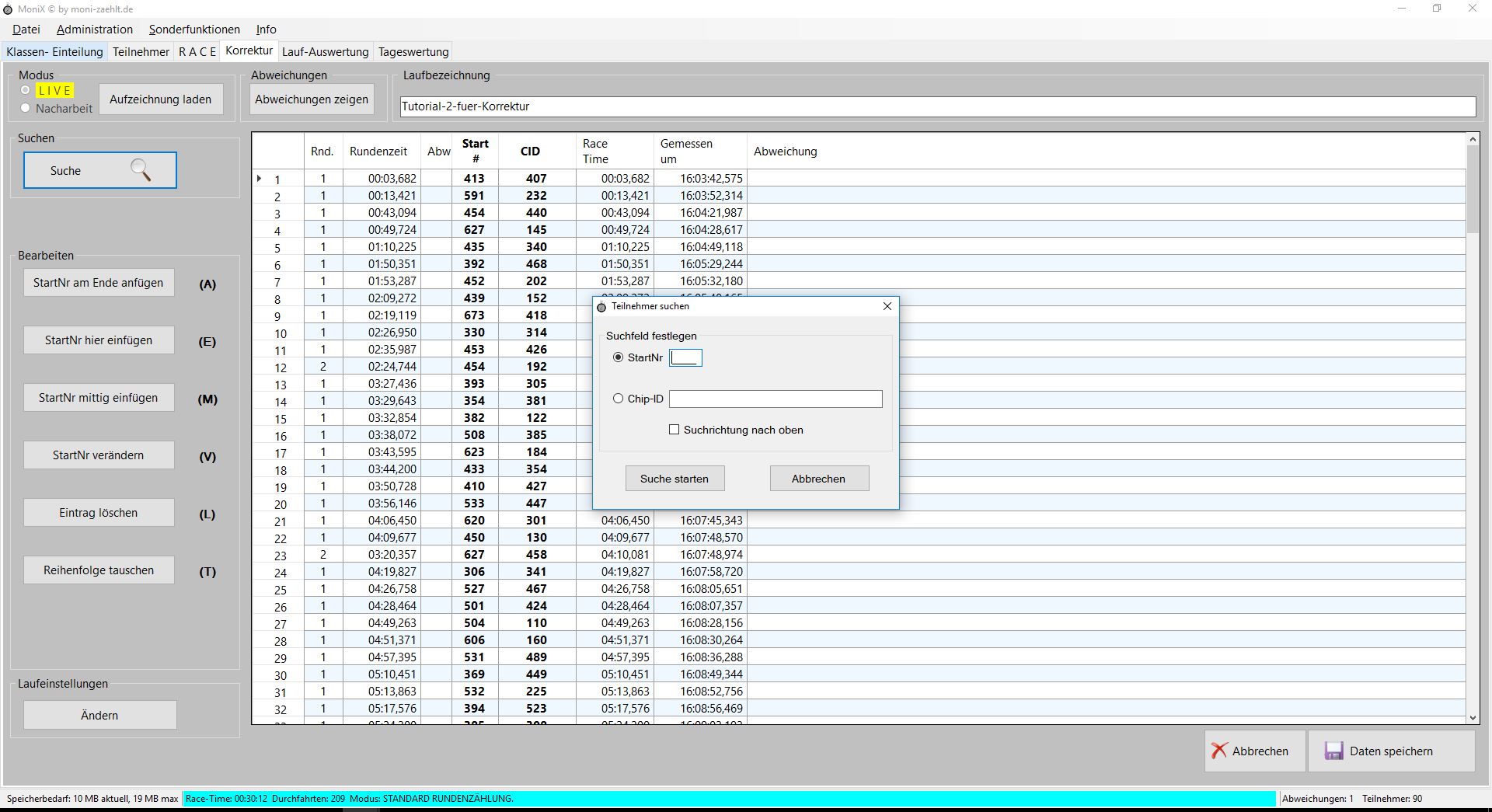Switch to Lauf-Auswertung tab
1492x812 pixels.
click(325, 52)
